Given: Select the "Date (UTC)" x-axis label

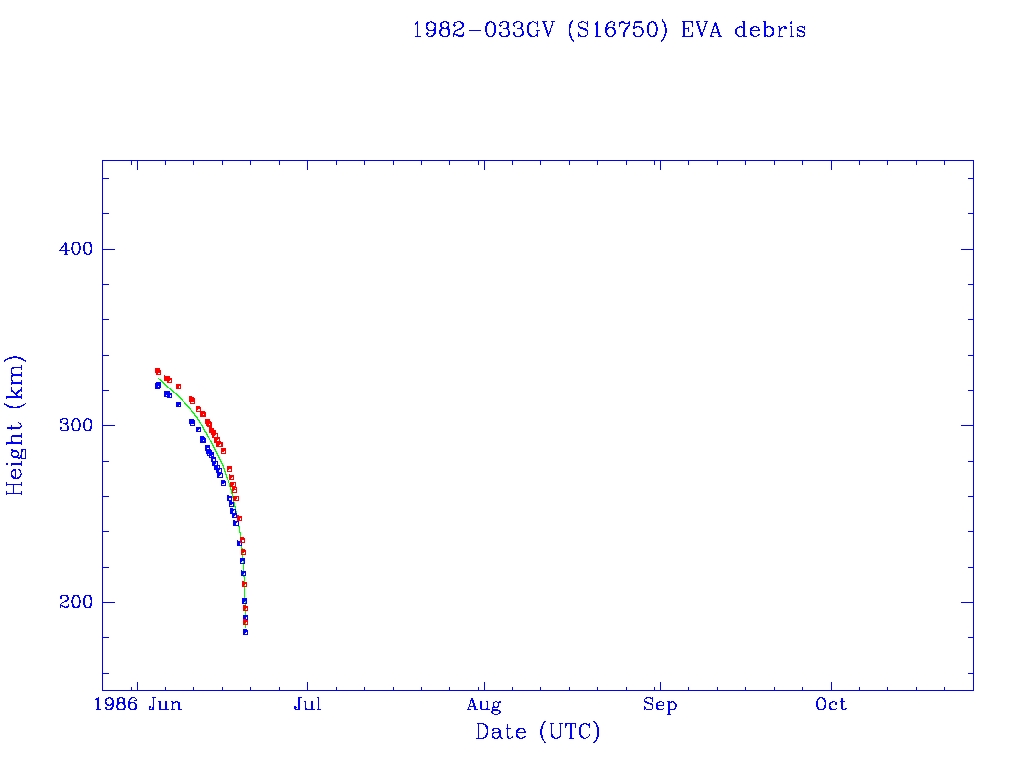Looking at the screenshot, I should click(x=538, y=733).
